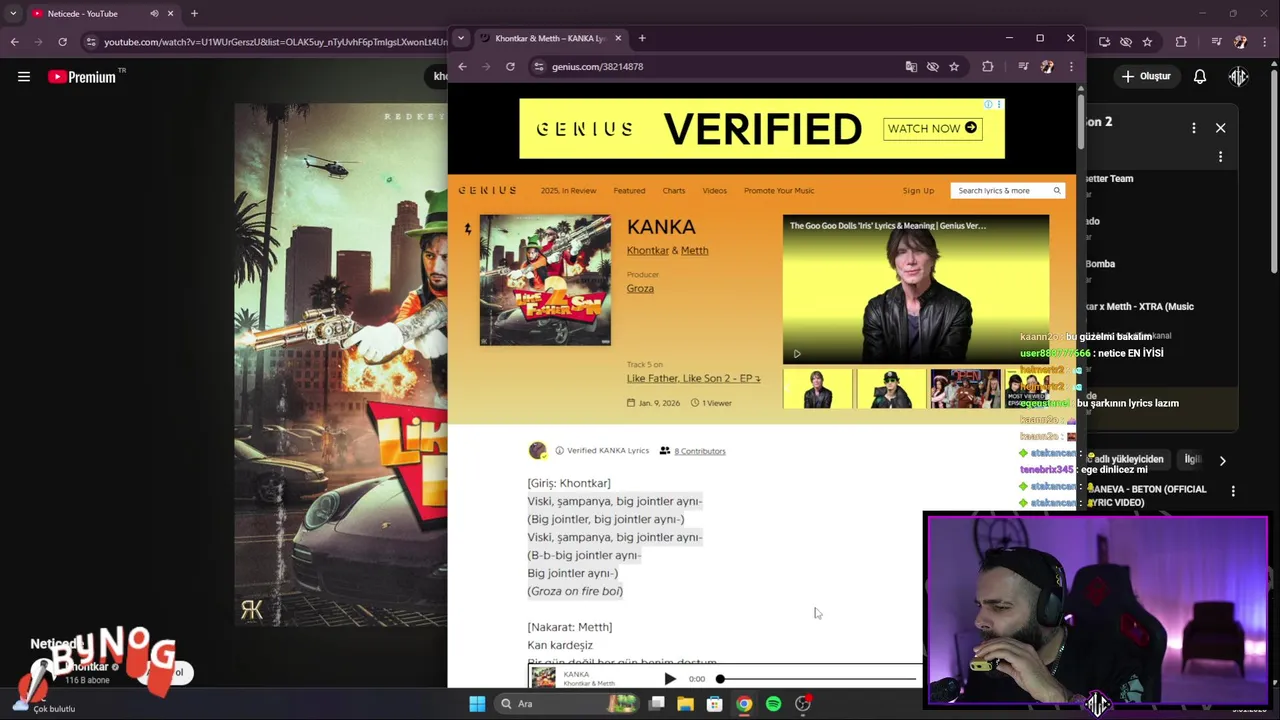This screenshot has height=720, width=1280.
Task: Open the 8 Contributors link
Action: 699,451
